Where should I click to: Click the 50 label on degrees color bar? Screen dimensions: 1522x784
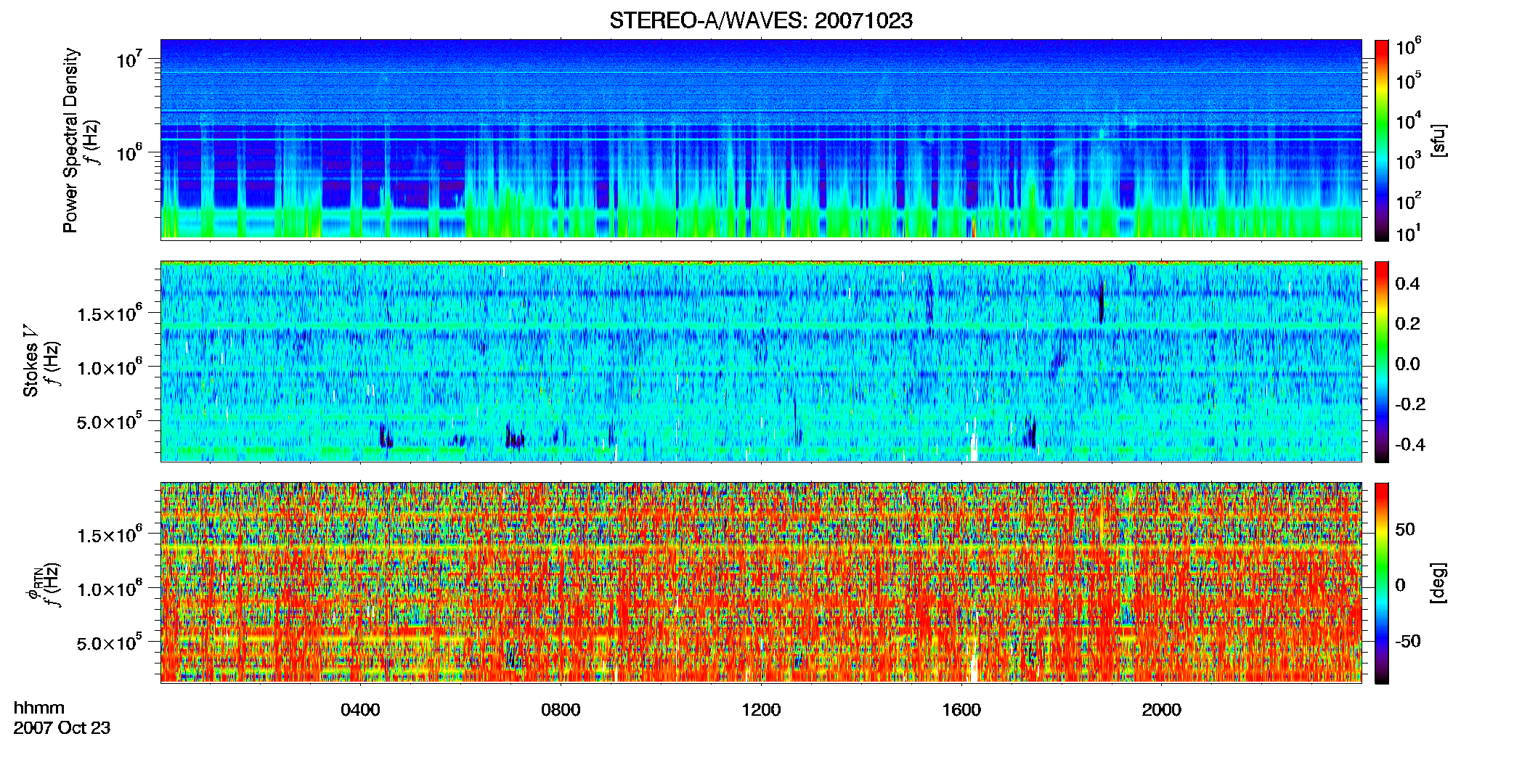click(1405, 529)
